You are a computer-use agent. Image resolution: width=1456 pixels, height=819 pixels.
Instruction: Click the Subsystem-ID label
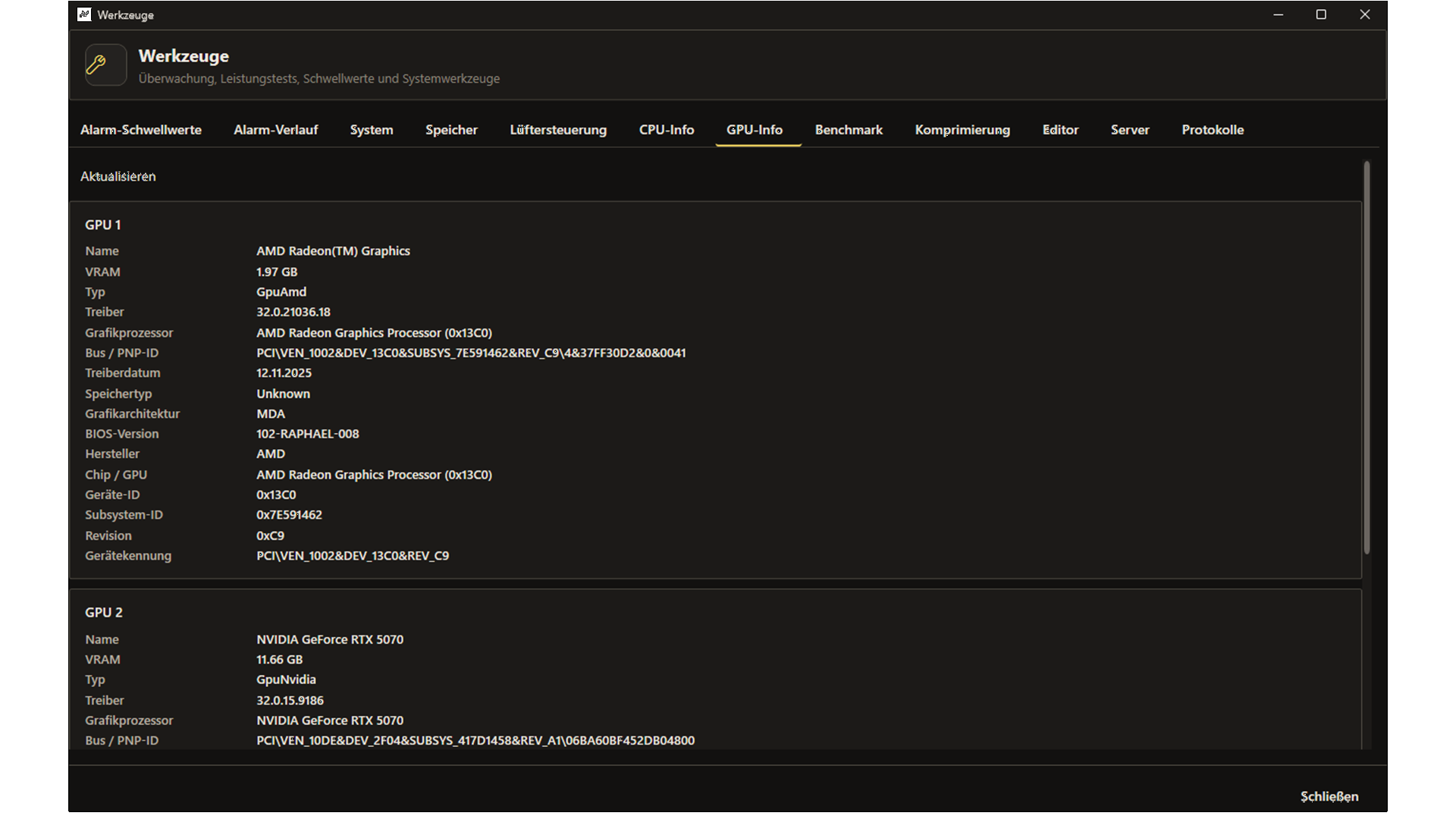tap(124, 515)
